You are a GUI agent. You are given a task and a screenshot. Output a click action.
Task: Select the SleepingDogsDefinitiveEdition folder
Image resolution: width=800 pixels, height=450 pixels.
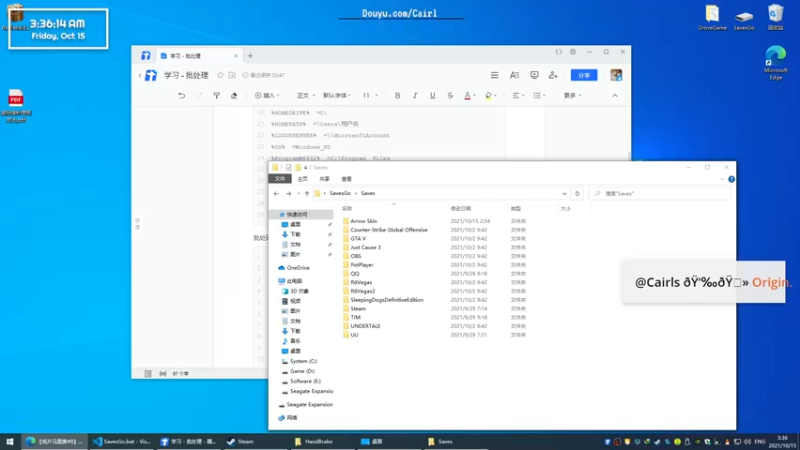click(387, 299)
